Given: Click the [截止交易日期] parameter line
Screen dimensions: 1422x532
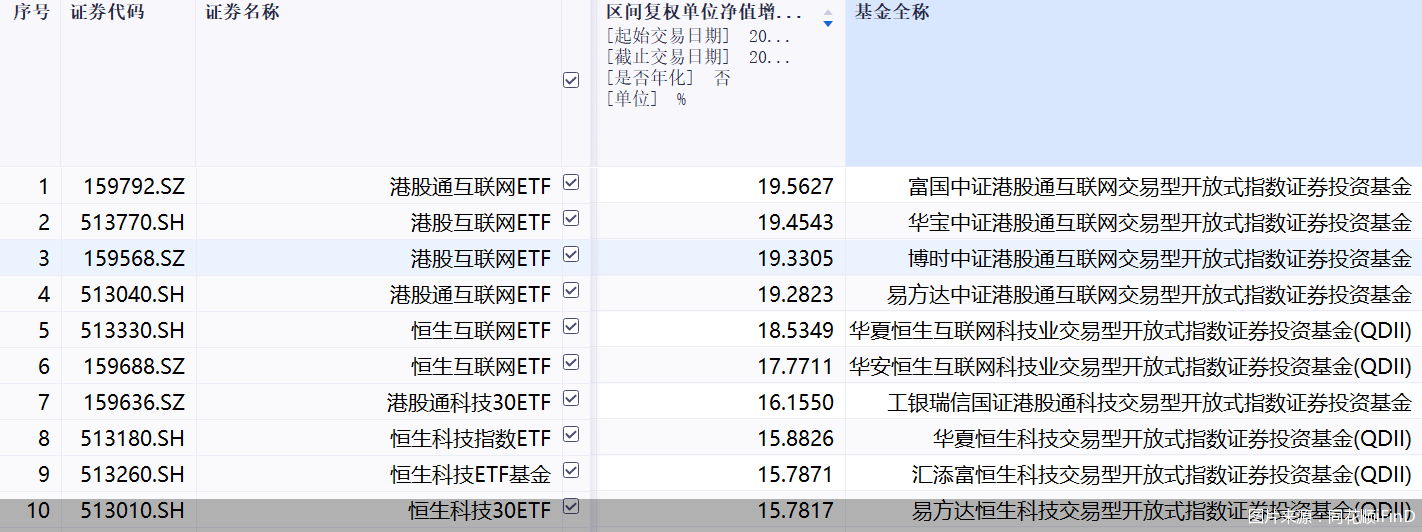Looking at the screenshot, I should coord(698,57).
